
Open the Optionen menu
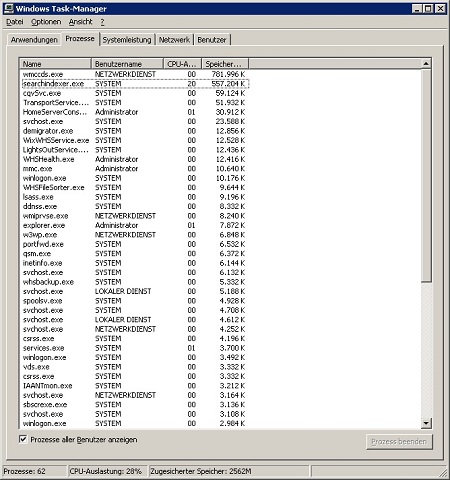46,22
